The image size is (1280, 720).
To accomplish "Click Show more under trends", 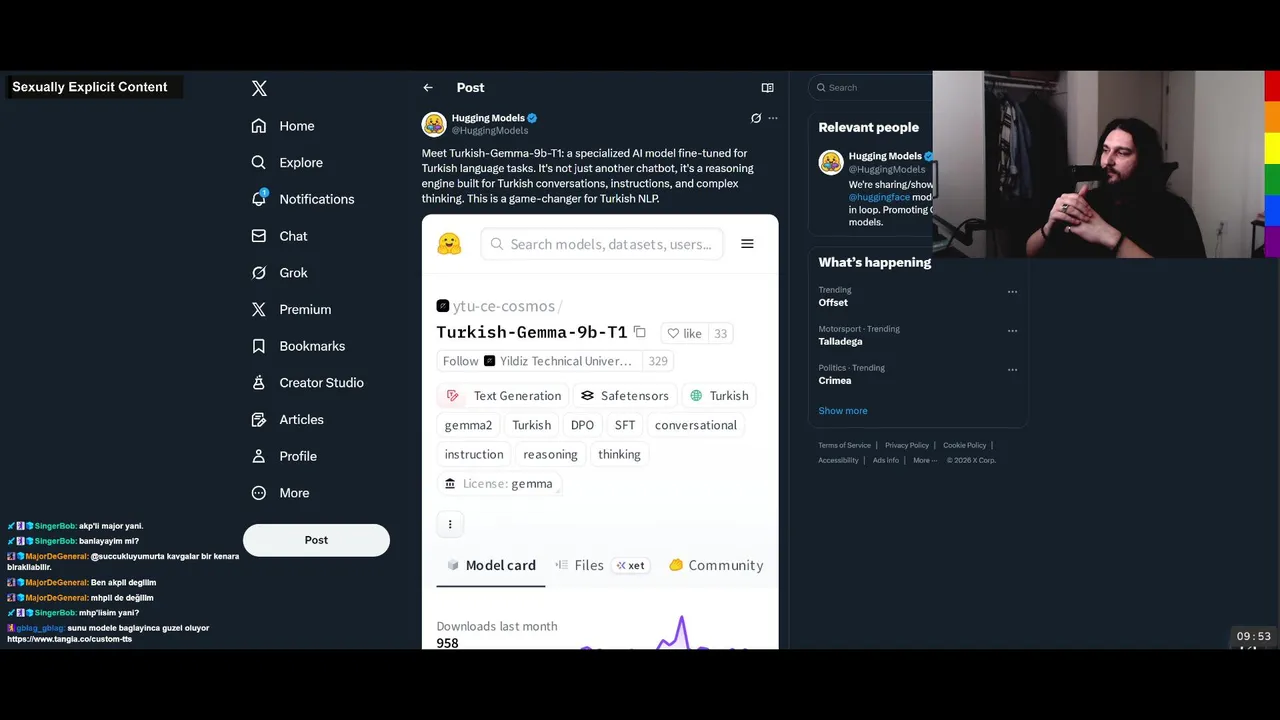I will (843, 411).
